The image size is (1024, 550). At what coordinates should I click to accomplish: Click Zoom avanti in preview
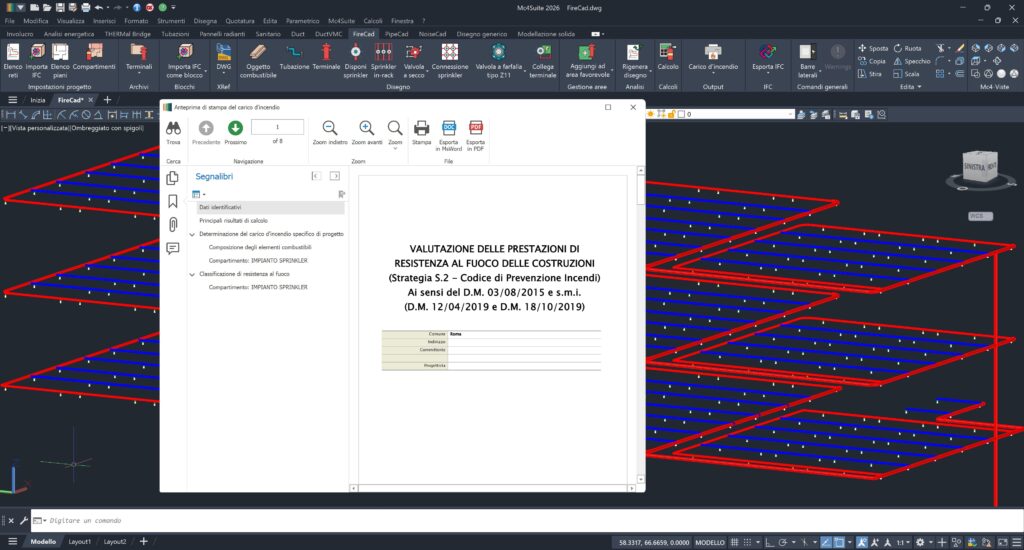coord(367,133)
